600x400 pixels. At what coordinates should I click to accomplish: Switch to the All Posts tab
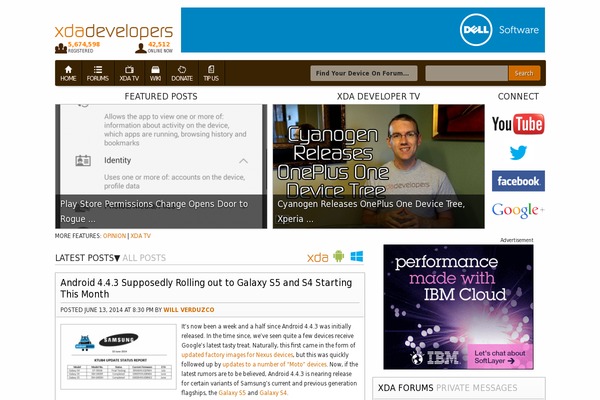point(144,258)
